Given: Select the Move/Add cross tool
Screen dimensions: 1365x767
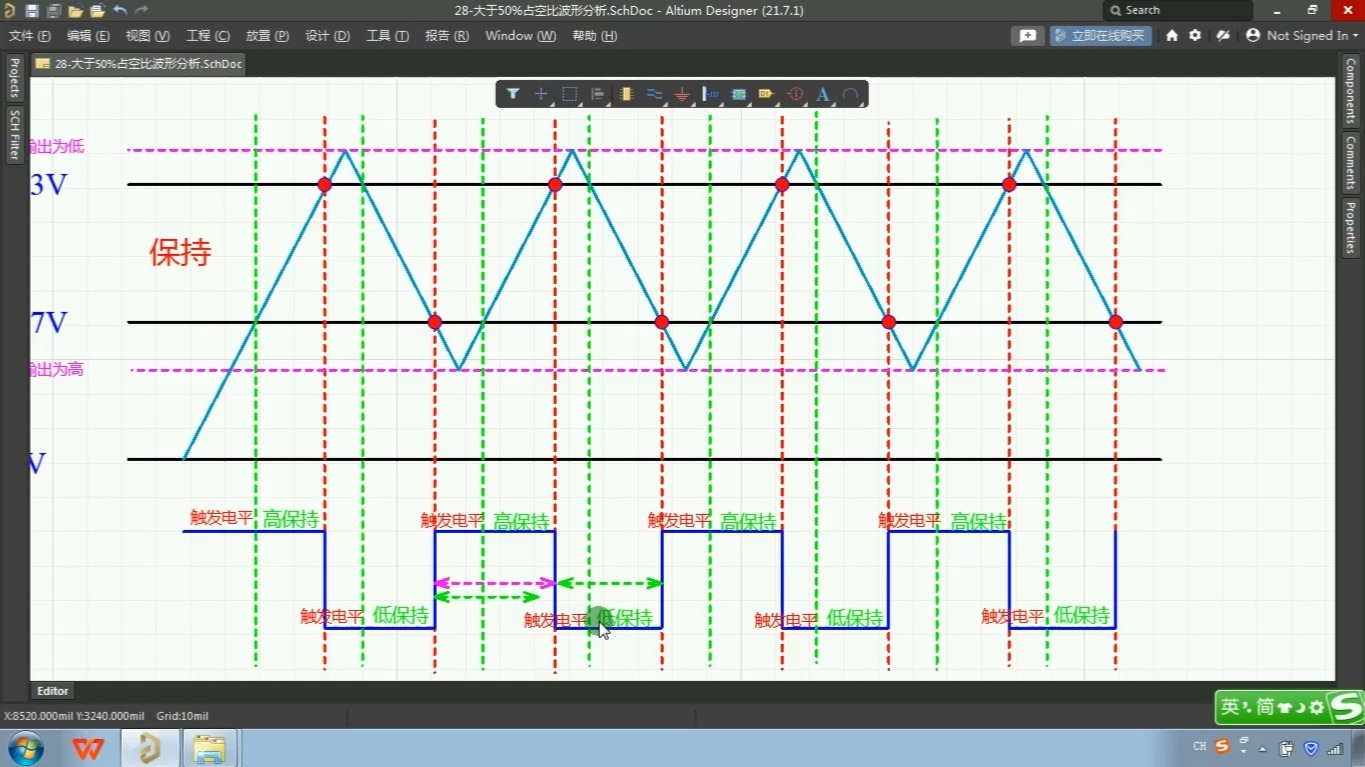Looking at the screenshot, I should [x=541, y=94].
